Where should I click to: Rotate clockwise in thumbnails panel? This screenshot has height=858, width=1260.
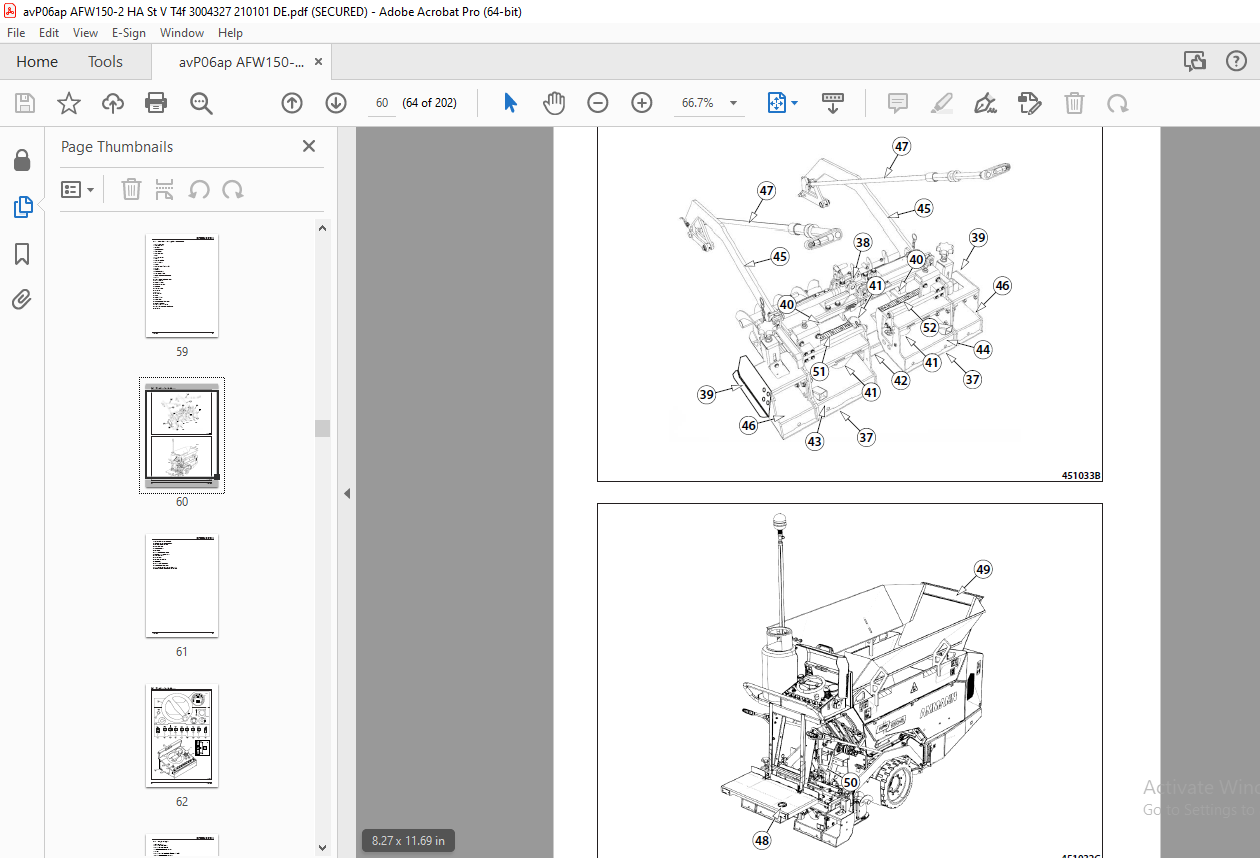click(233, 189)
